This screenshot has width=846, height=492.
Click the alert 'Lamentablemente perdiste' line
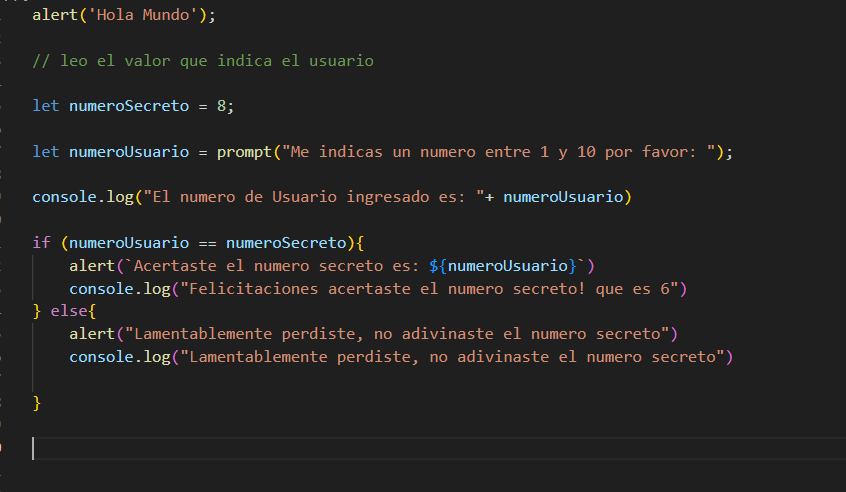click(x=373, y=334)
